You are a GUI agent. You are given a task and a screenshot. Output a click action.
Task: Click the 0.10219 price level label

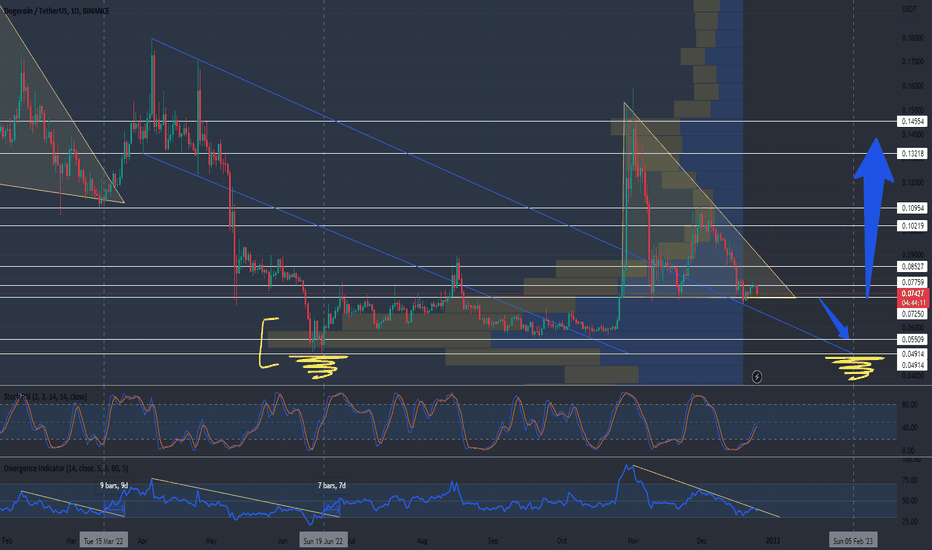tap(912, 226)
